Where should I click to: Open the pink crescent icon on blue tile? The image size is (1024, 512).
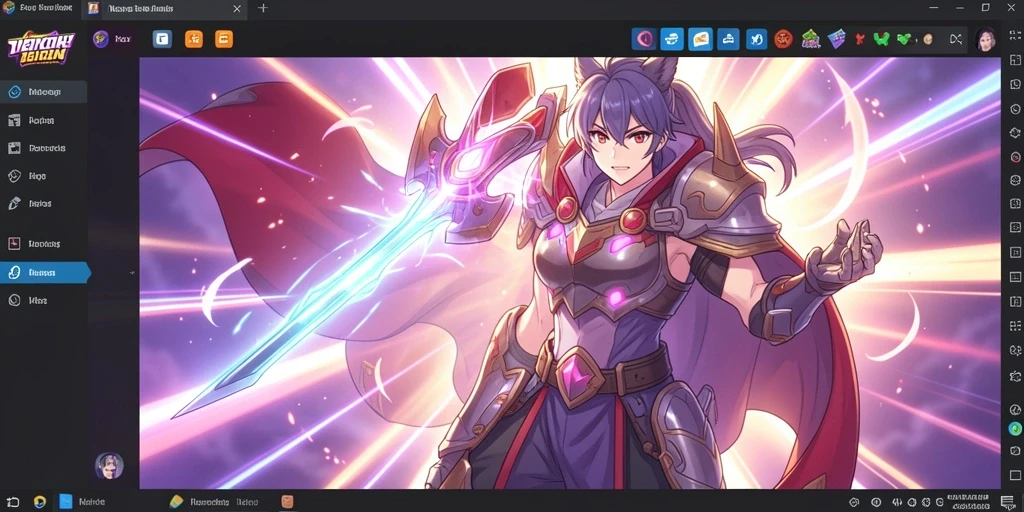pyautogui.click(x=644, y=39)
